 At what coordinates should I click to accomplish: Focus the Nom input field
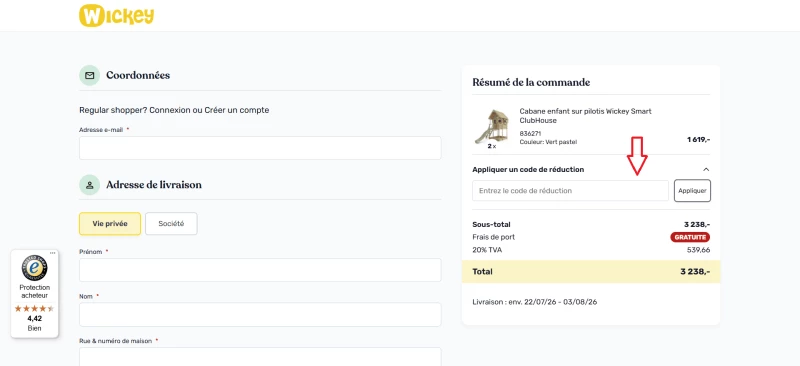click(x=260, y=314)
